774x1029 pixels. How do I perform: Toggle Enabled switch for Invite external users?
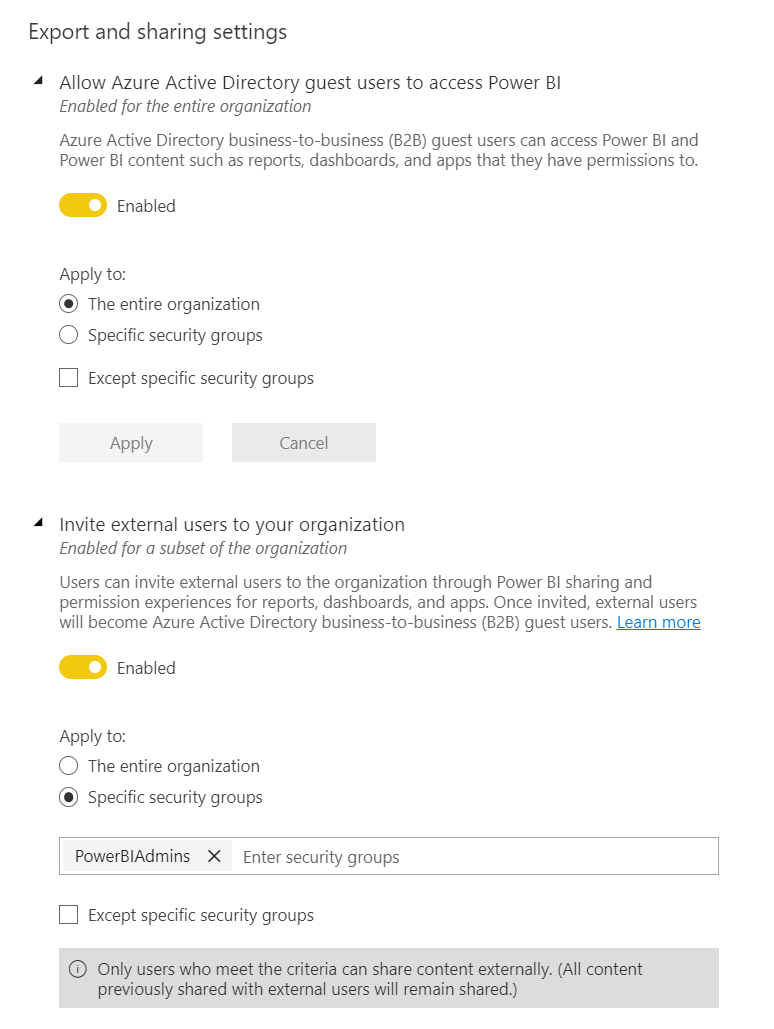(83, 667)
